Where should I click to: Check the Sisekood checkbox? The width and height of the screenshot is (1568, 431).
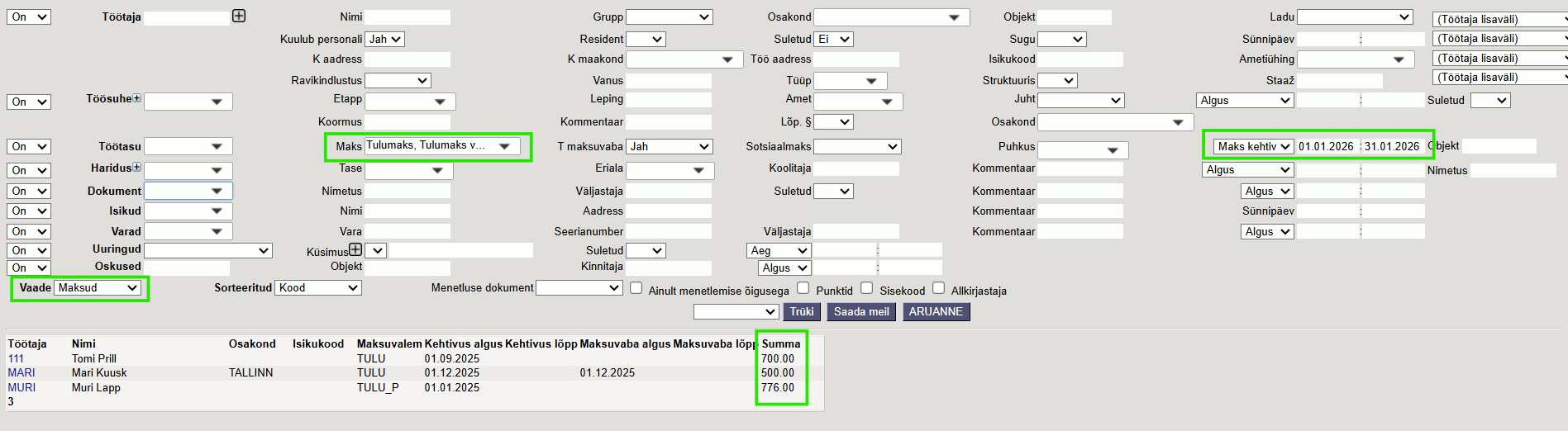[866, 288]
